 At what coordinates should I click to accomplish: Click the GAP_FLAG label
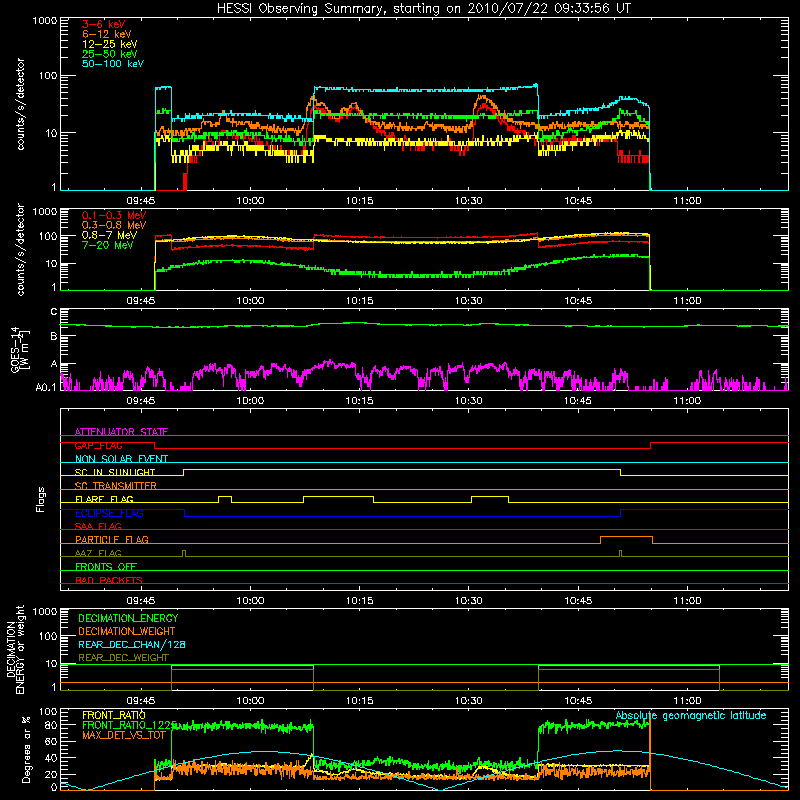98,445
